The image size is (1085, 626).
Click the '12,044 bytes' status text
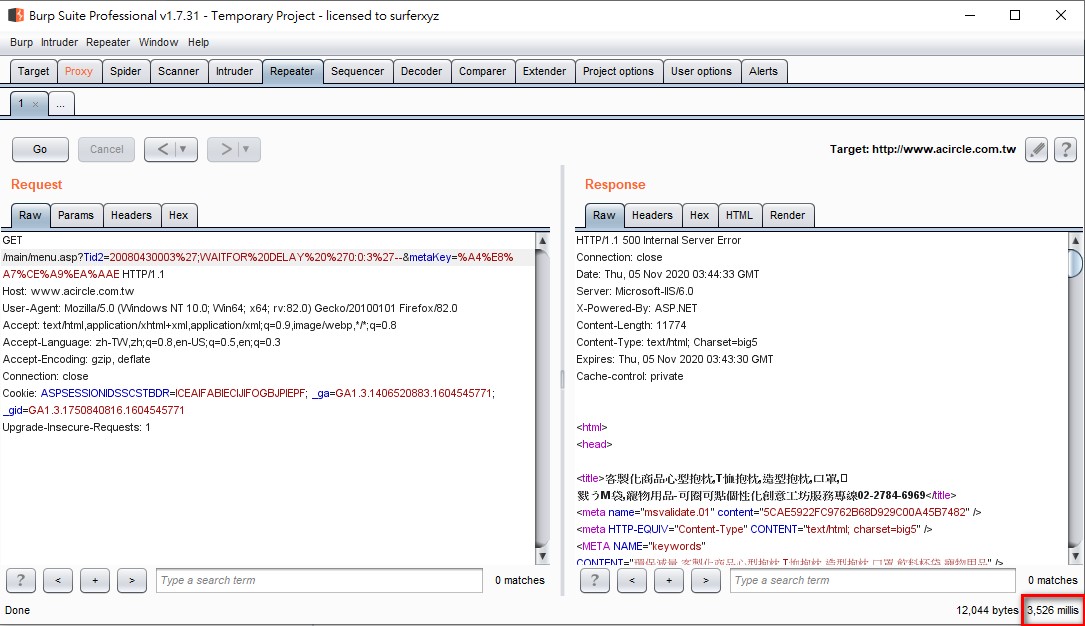coord(987,610)
